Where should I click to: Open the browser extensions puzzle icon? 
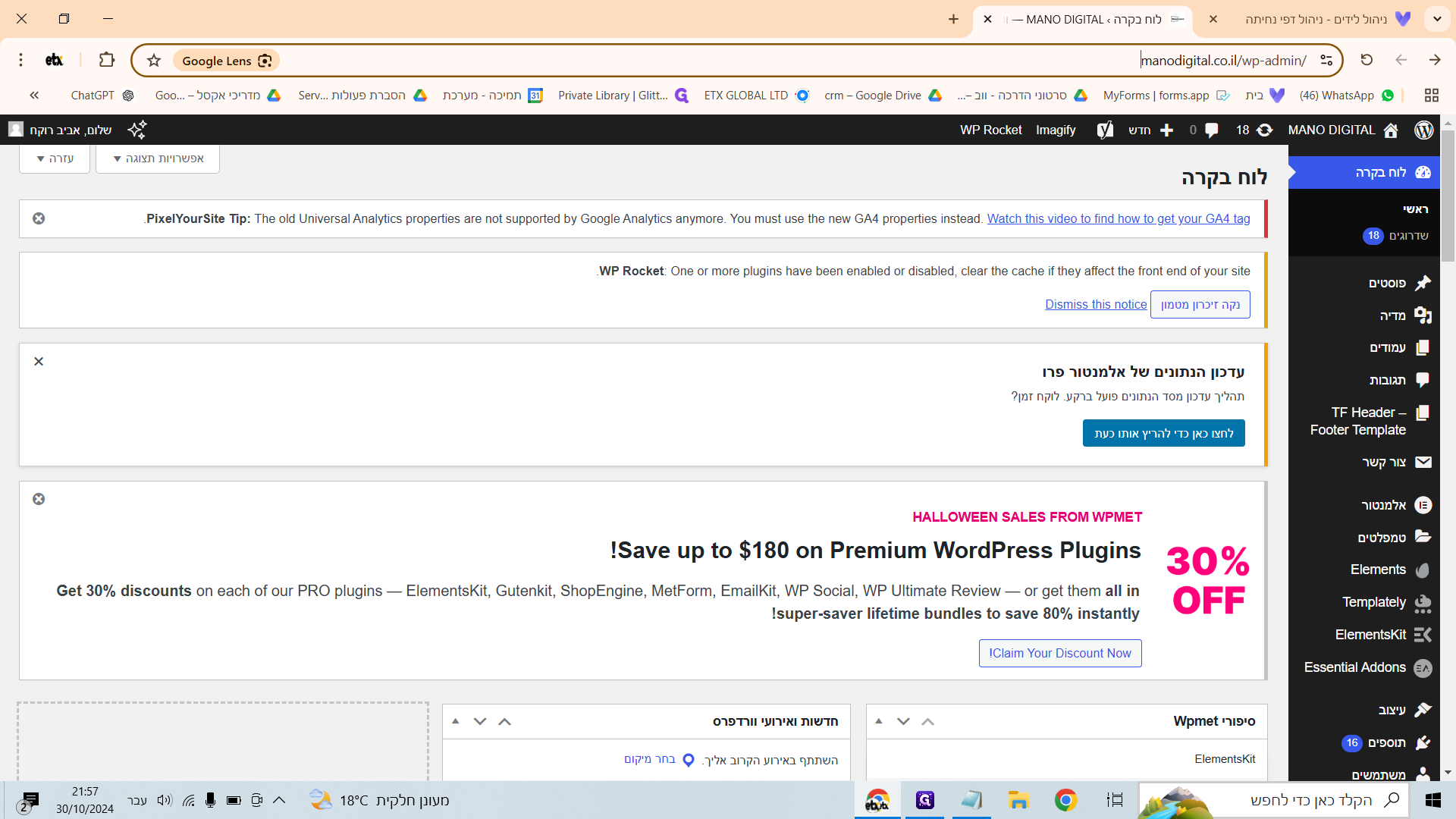coord(107,60)
